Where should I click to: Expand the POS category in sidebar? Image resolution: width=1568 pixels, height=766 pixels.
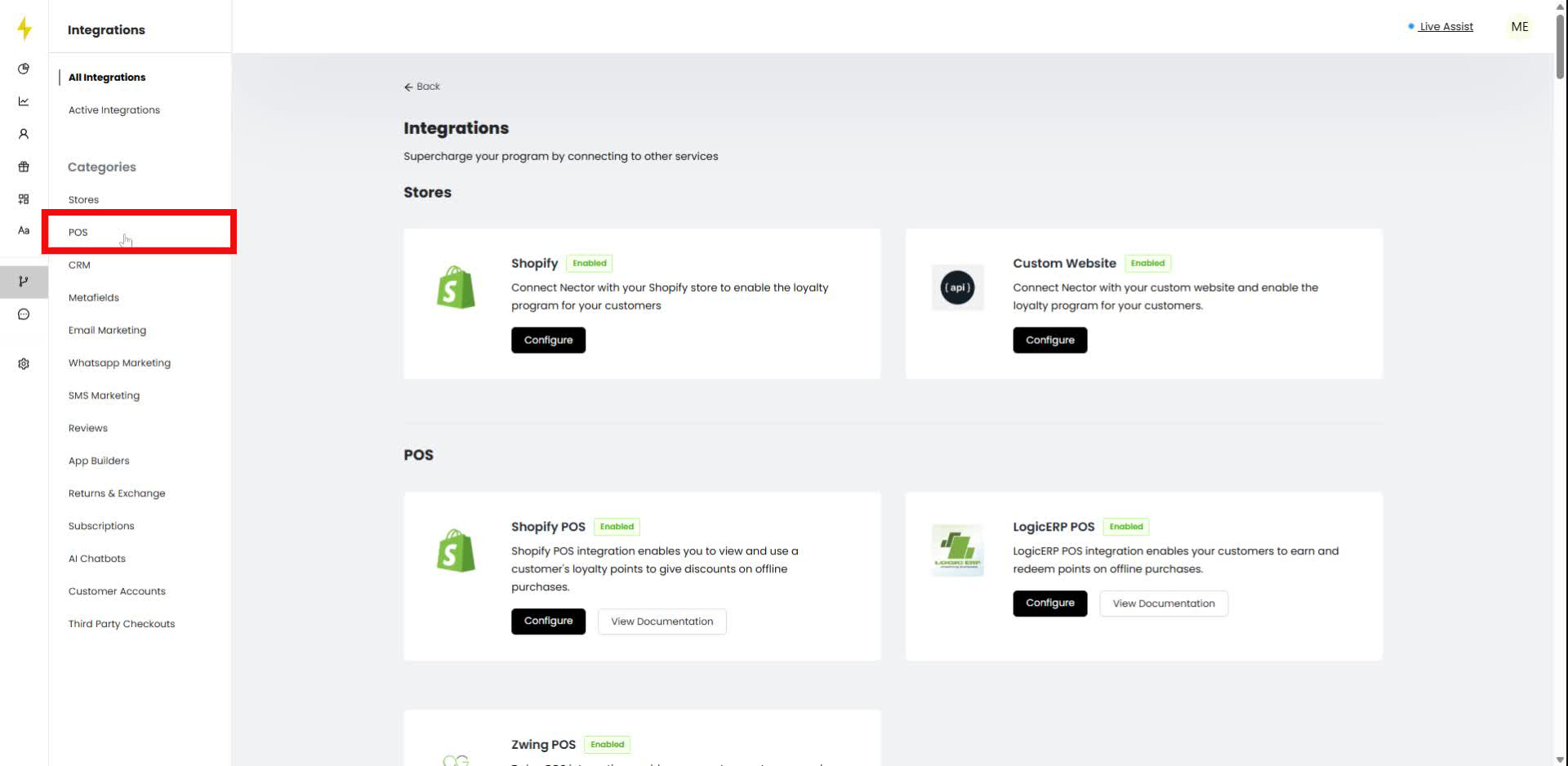(x=78, y=232)
